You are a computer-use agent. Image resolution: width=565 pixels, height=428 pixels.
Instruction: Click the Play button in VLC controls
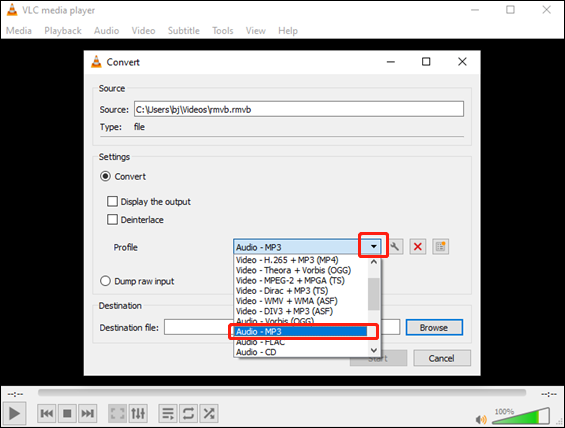coord(14,413)
